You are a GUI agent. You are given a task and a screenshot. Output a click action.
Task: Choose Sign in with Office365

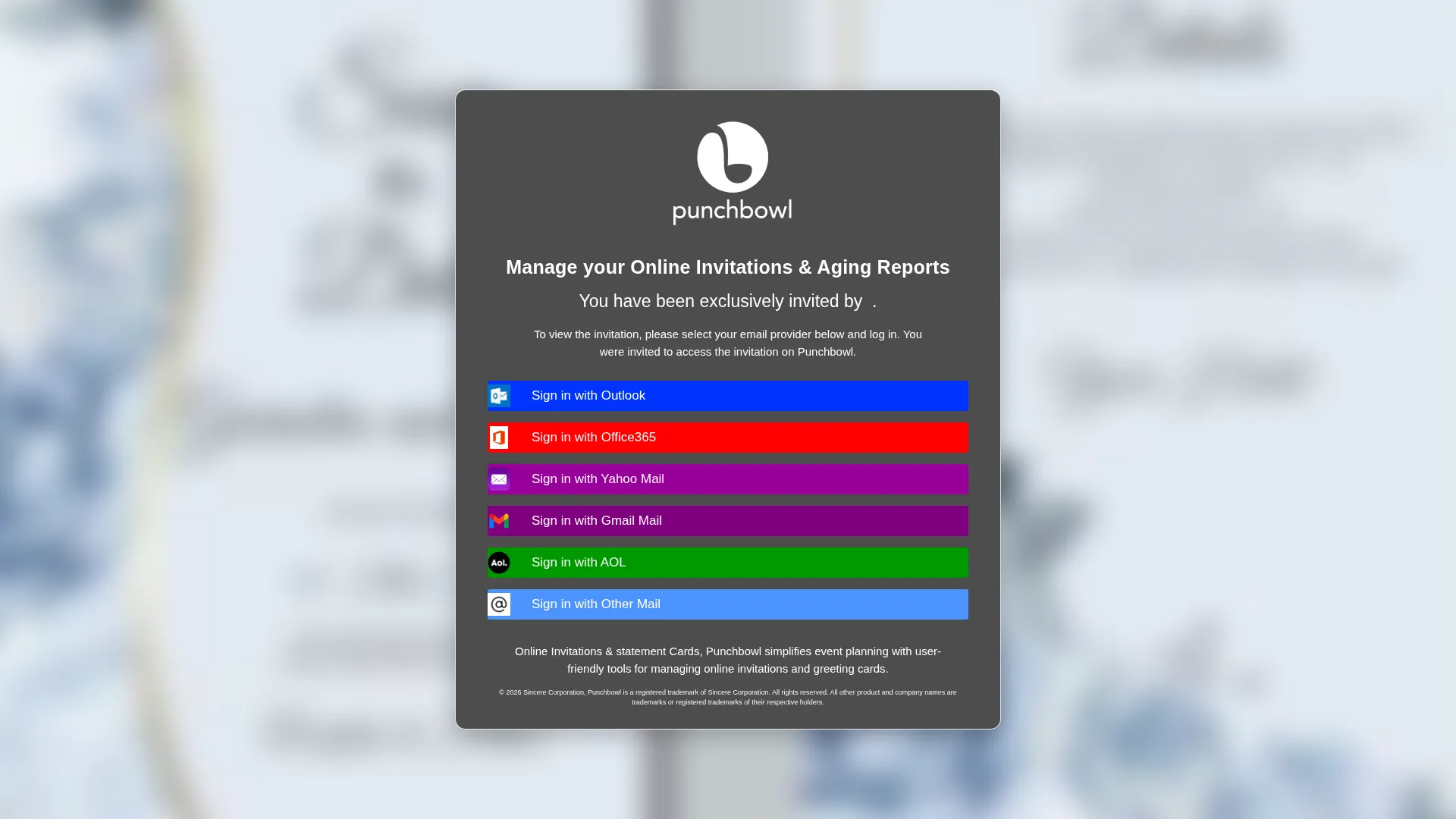coord(728,438)
